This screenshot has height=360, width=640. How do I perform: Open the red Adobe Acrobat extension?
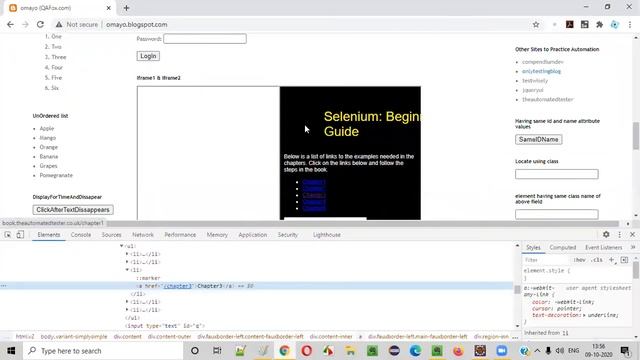pyautogui.click(x=570, y=24)
